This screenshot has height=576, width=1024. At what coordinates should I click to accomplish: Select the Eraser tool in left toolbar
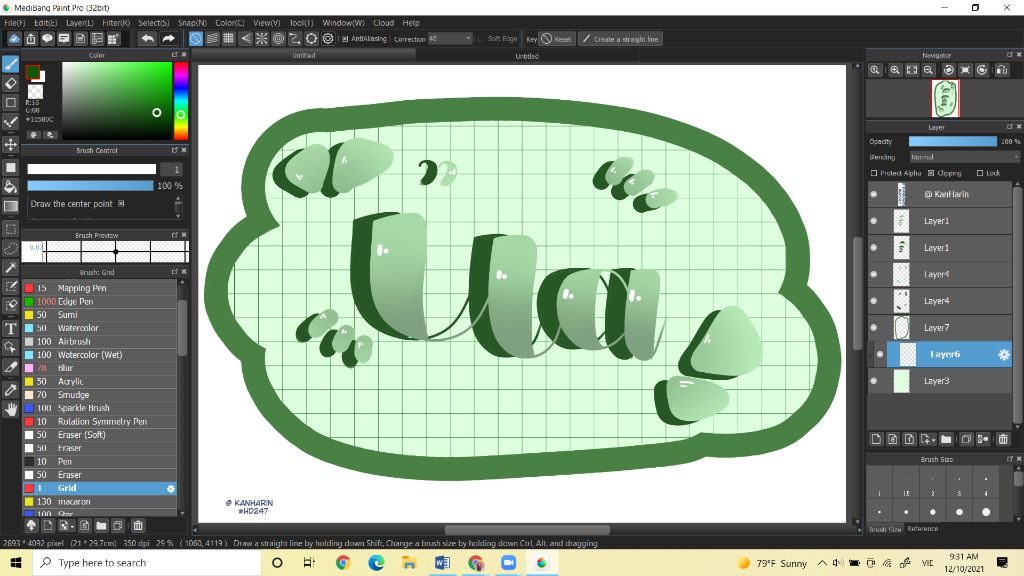click(10, 83)
